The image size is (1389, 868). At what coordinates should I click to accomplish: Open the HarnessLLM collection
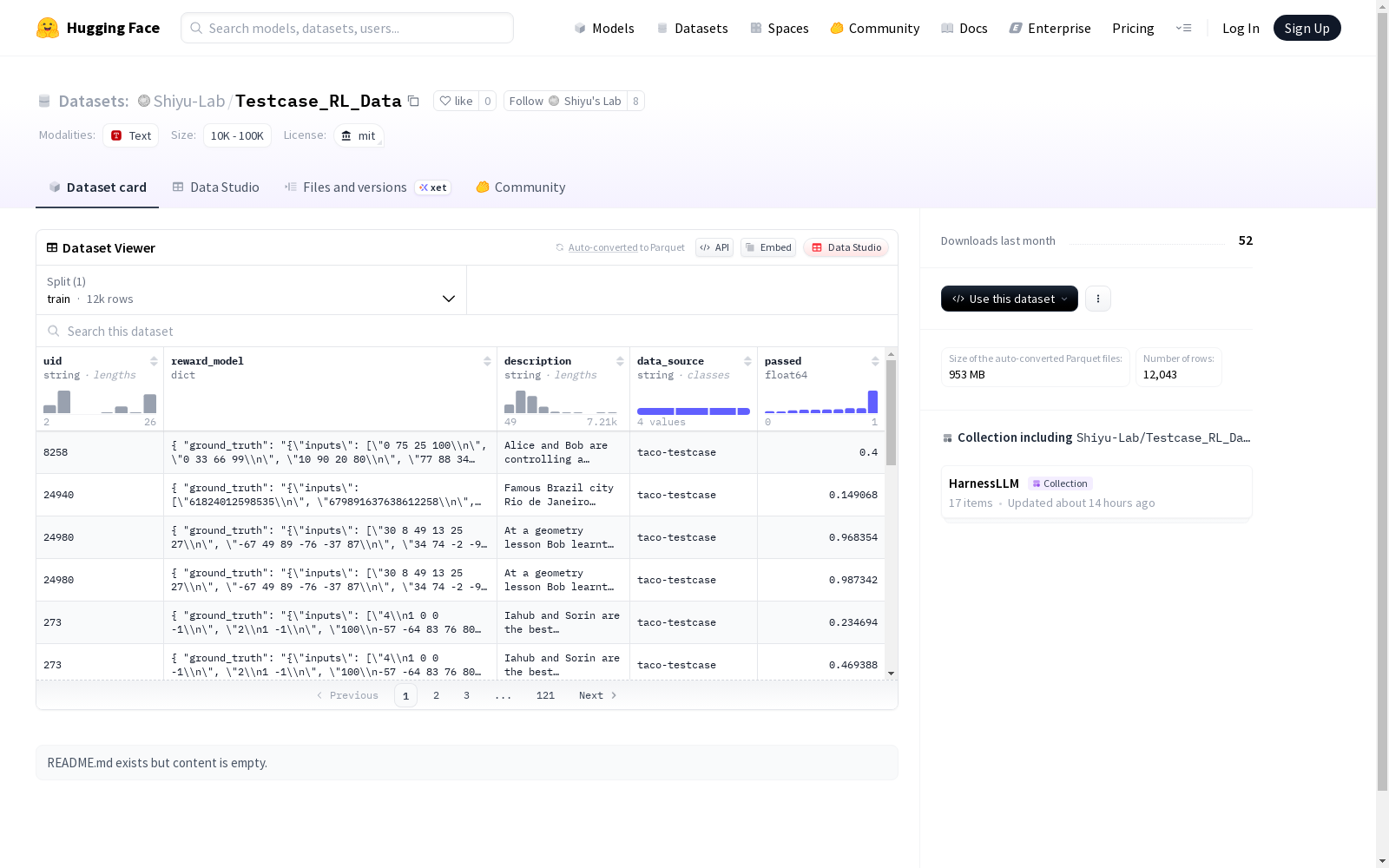(x=1096, y=492)
